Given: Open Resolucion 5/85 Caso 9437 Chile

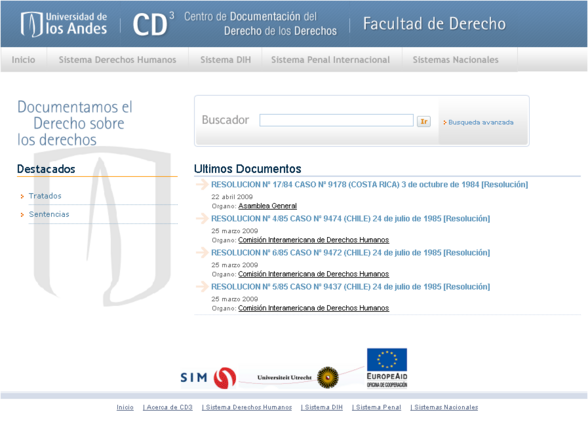Looking at the screenshot, I should [351, 287].
